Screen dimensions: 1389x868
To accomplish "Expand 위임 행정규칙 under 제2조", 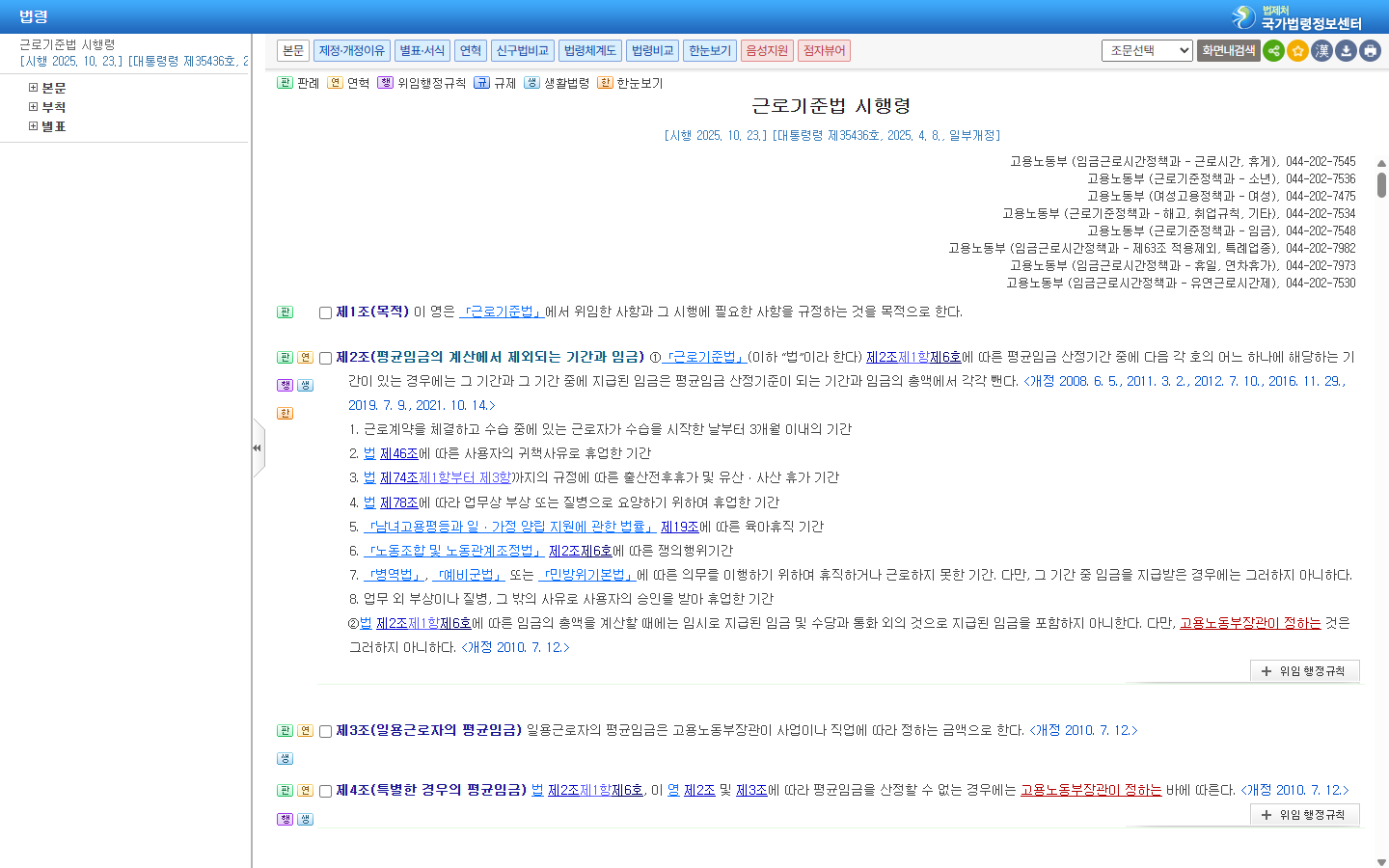I will click(x=1304, y=671).
